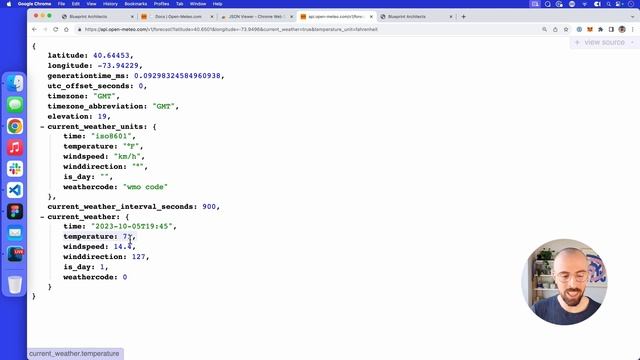
Task: Click the latitude value 40.64453
Action: (111, 56)
